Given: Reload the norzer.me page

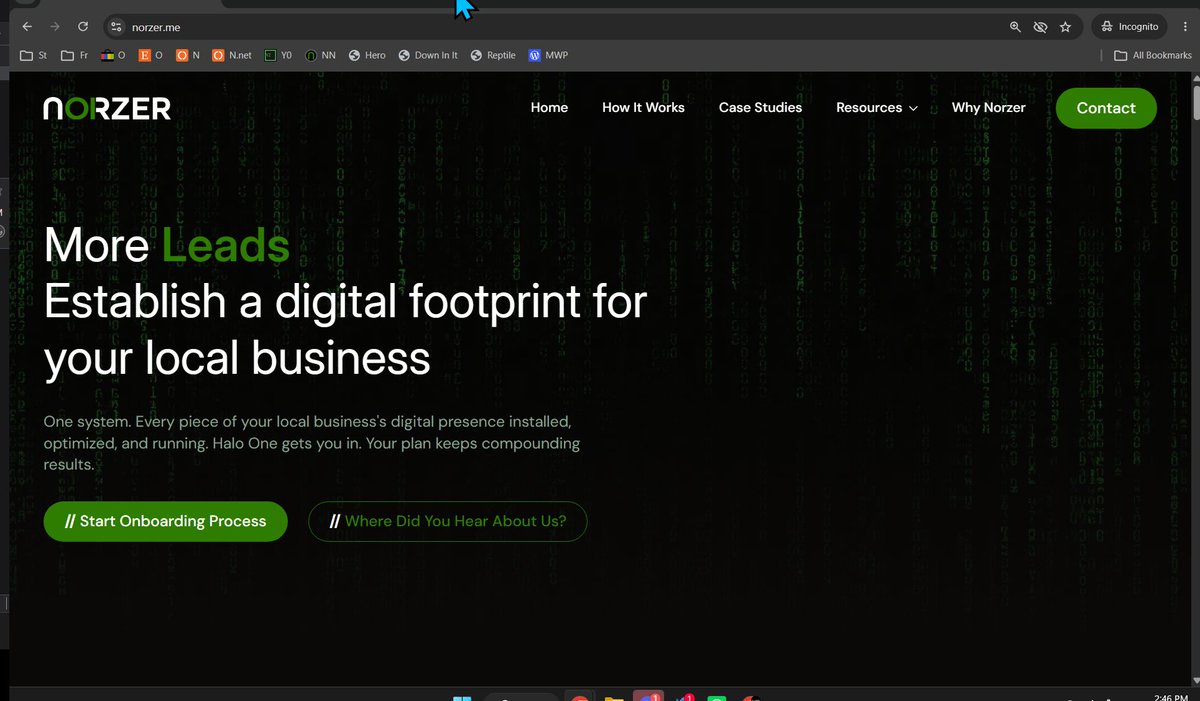Looking at the screenshot, I should (x=83, y=27).
